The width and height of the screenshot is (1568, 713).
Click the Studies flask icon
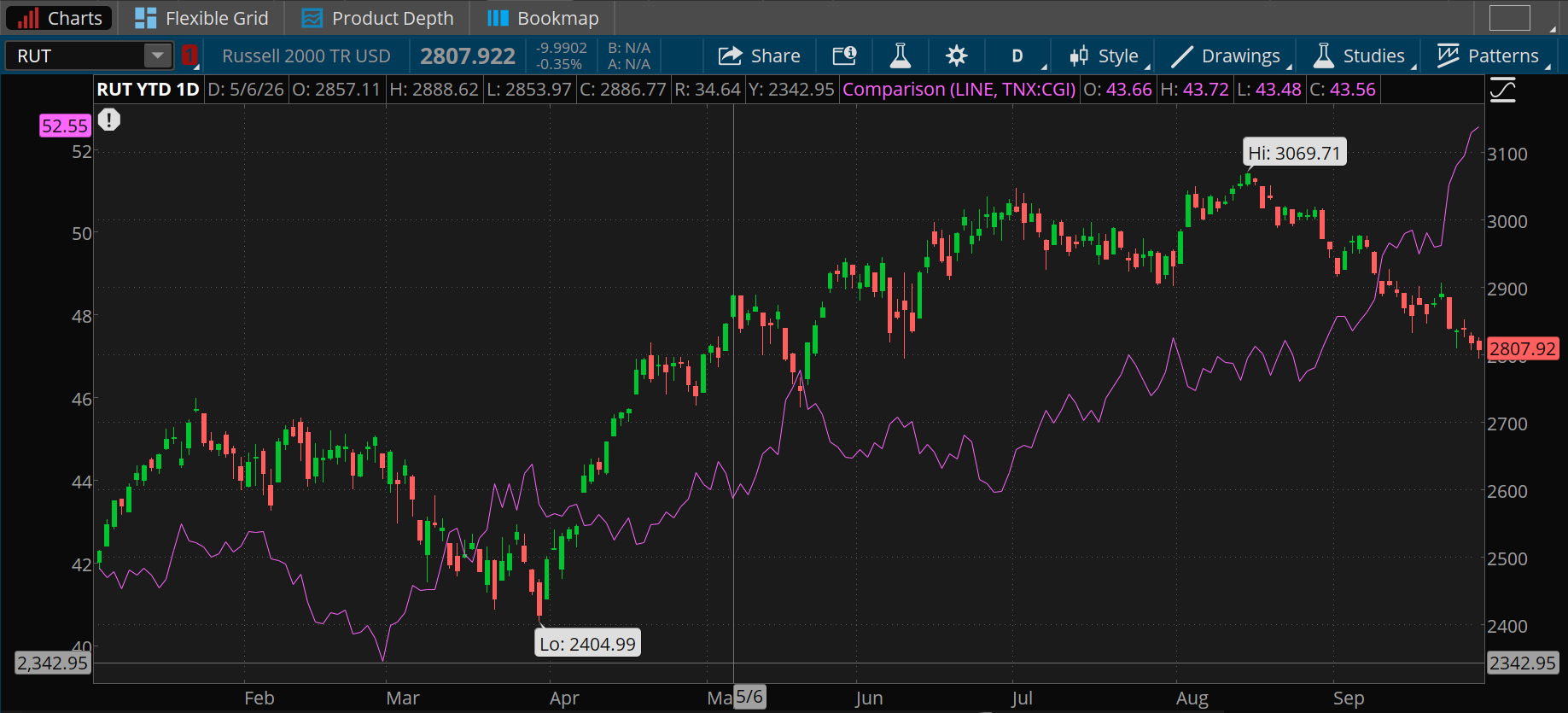tap(1323, 56)
